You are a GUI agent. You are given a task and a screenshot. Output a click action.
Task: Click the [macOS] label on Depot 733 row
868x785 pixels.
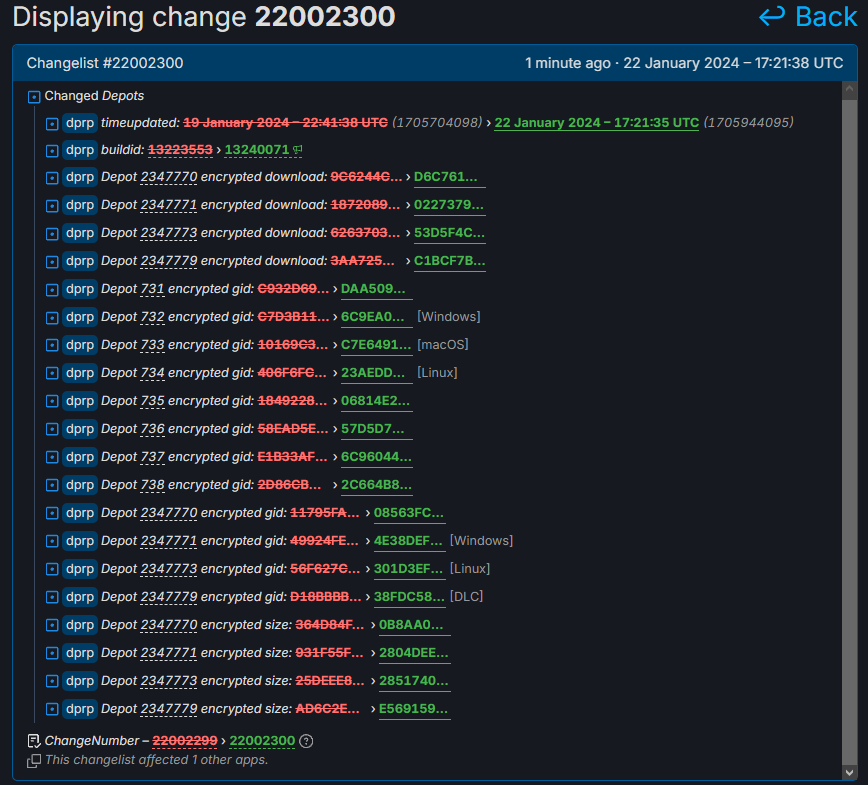click(443, 344)
